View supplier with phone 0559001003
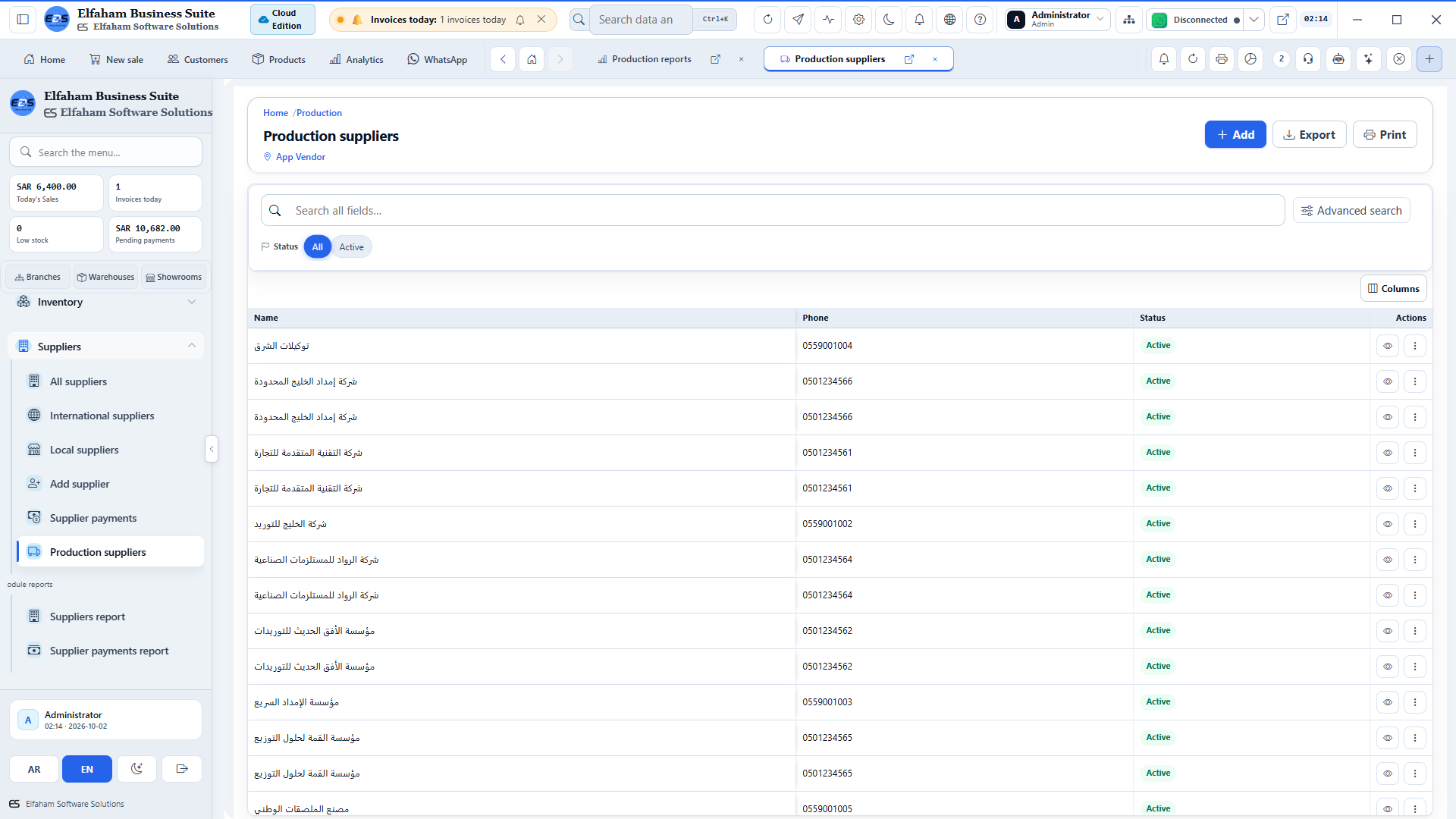Image resolution: width=1456 pixels, height=819 pixels. (1388, 702)
